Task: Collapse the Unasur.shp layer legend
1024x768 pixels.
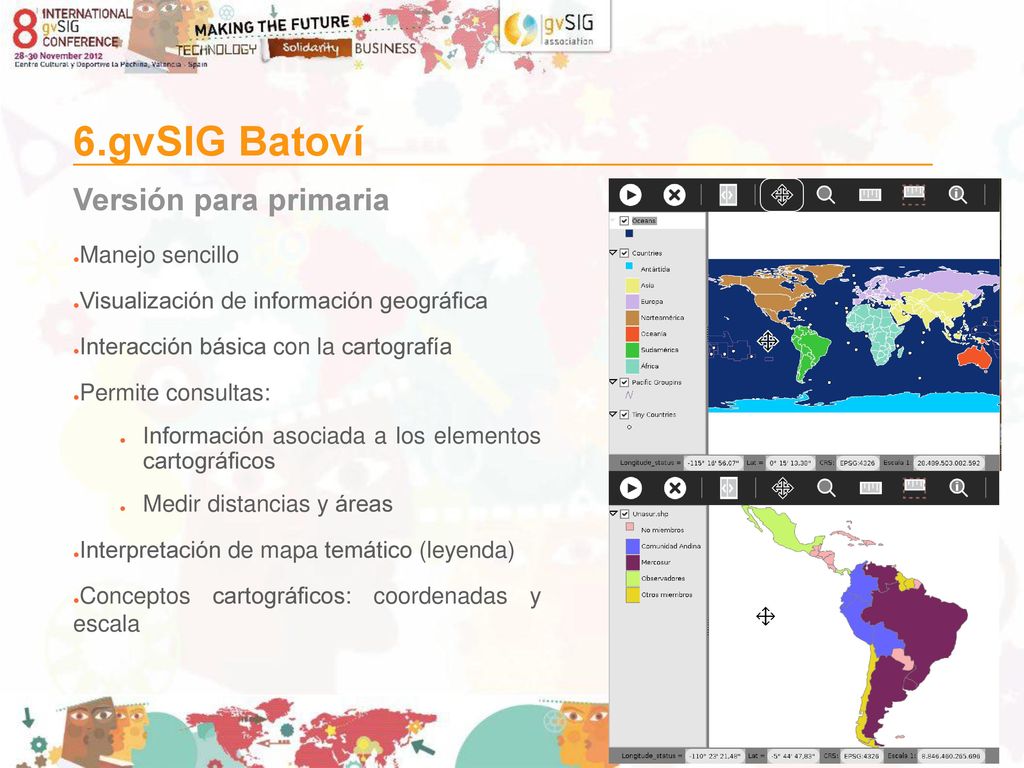Action: [613, 514]
